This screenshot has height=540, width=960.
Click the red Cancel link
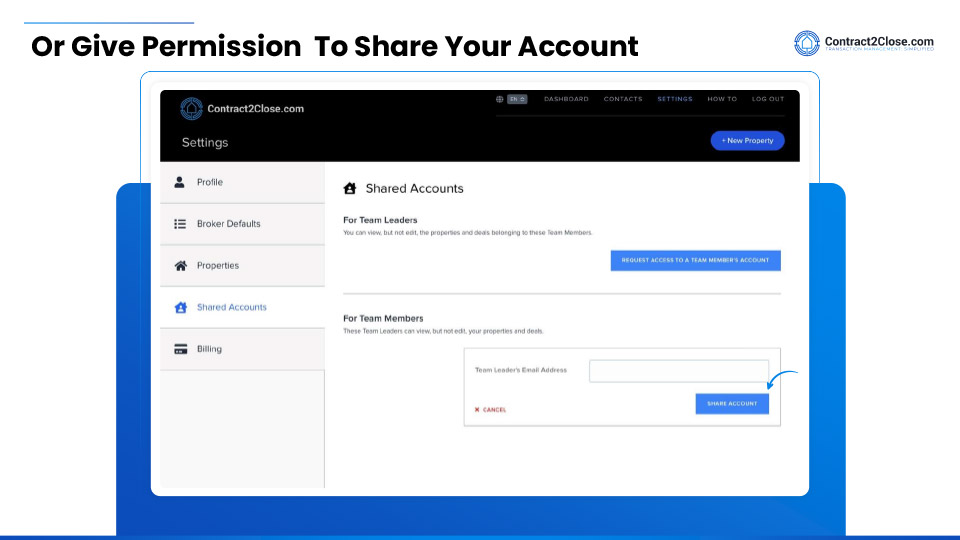coord(490,410)
